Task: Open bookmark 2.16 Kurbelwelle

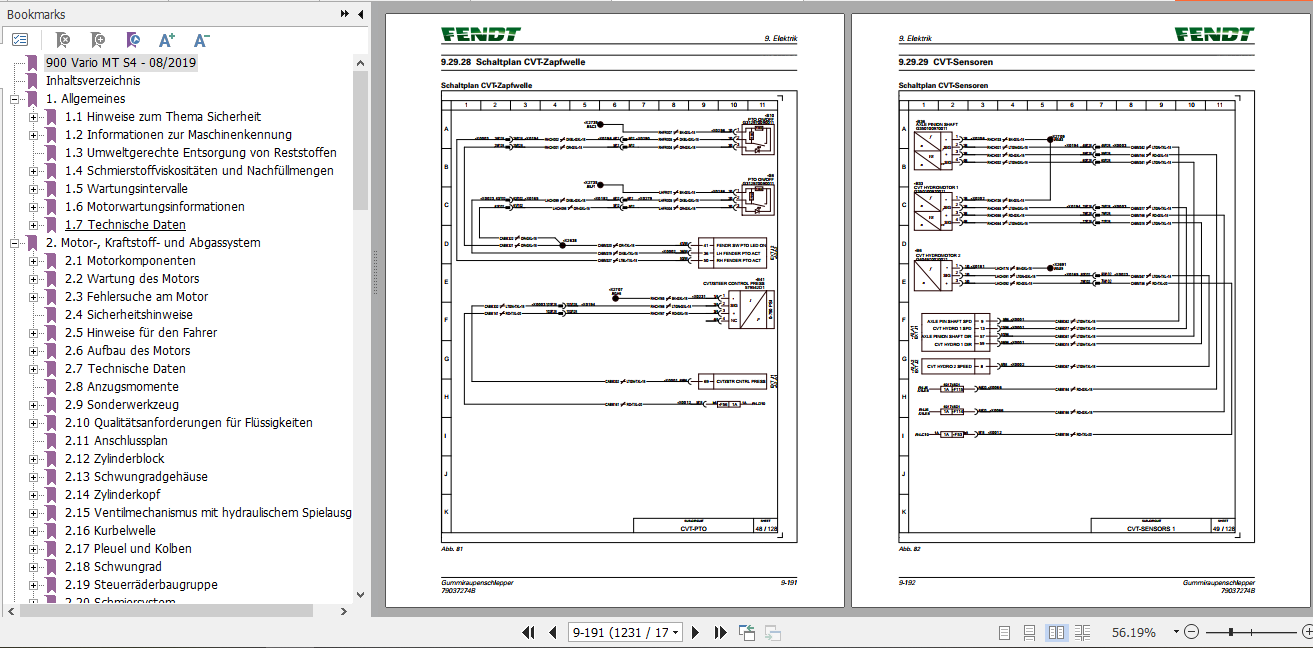Action: 110,531
